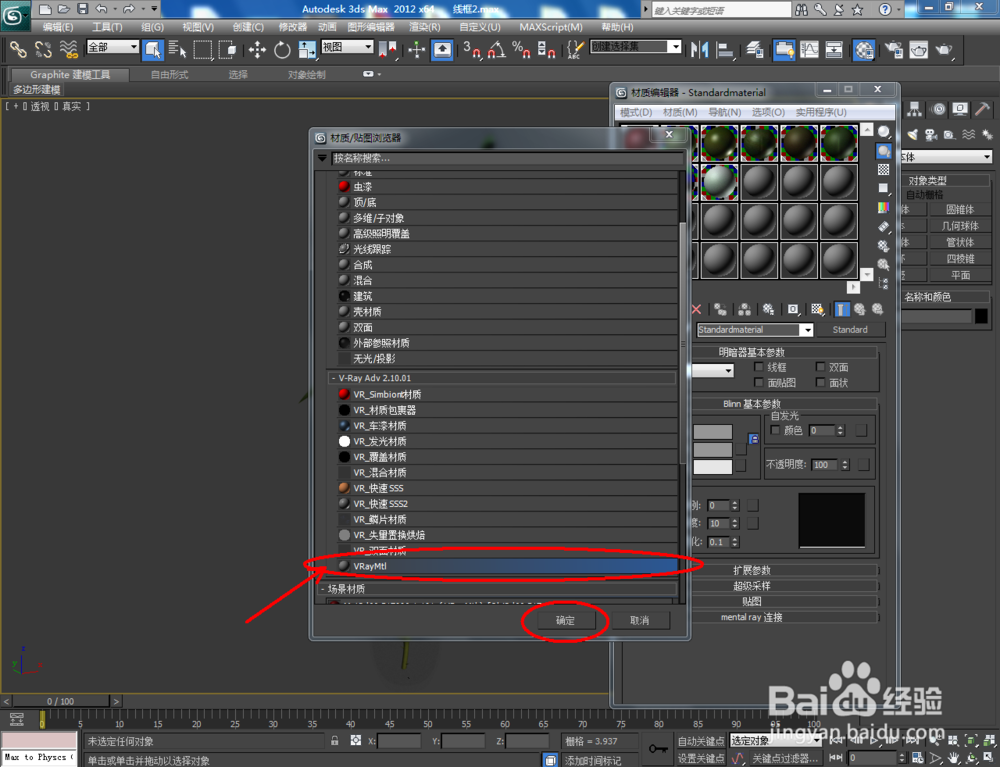Toggle 自动关键点 auto key button
Viewport: 1000px width, 767px height.
click(700, 741)
